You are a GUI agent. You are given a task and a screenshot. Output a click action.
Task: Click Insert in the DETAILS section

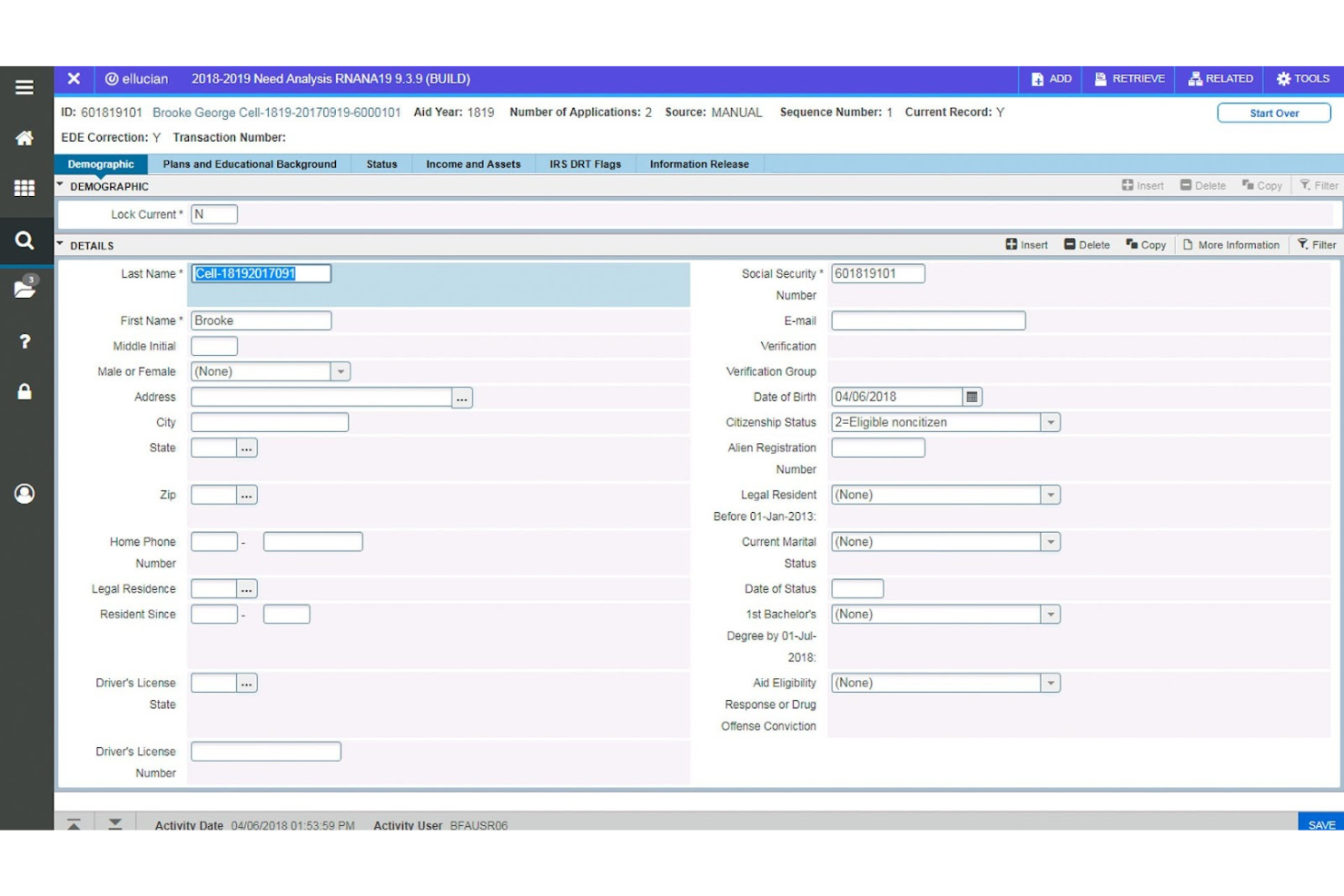click(x=1025, y=244)
